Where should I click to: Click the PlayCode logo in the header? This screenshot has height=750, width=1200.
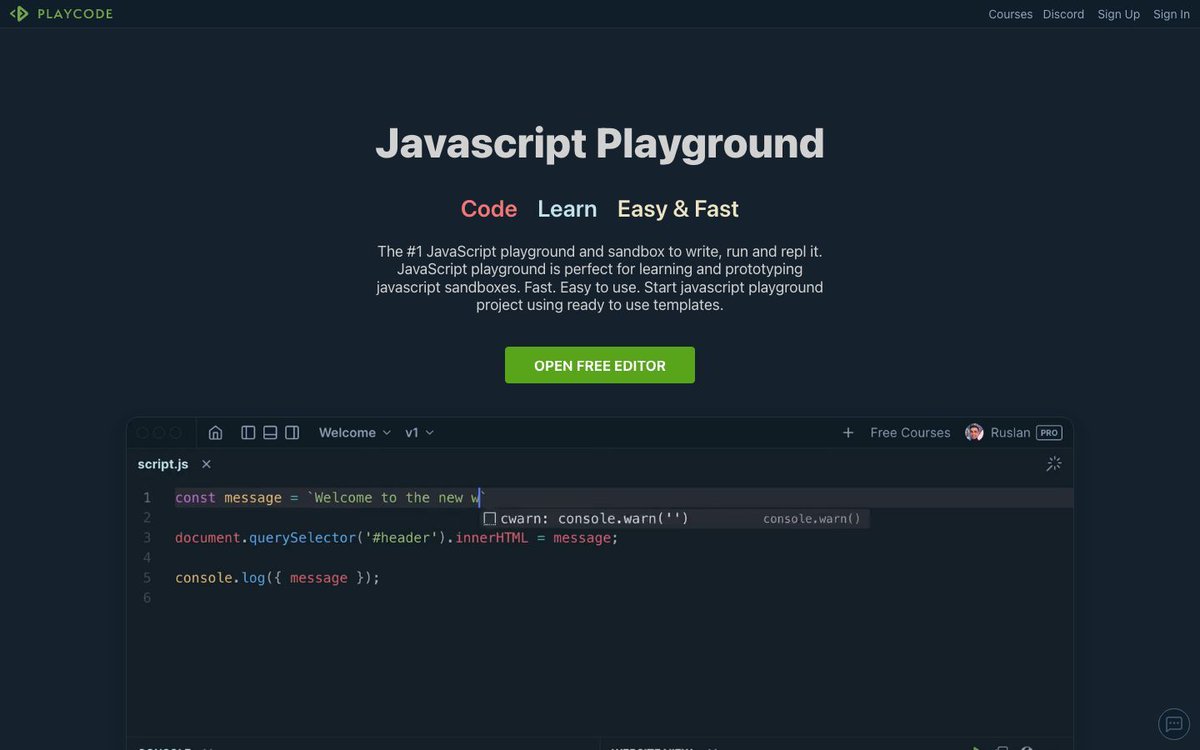61,13
